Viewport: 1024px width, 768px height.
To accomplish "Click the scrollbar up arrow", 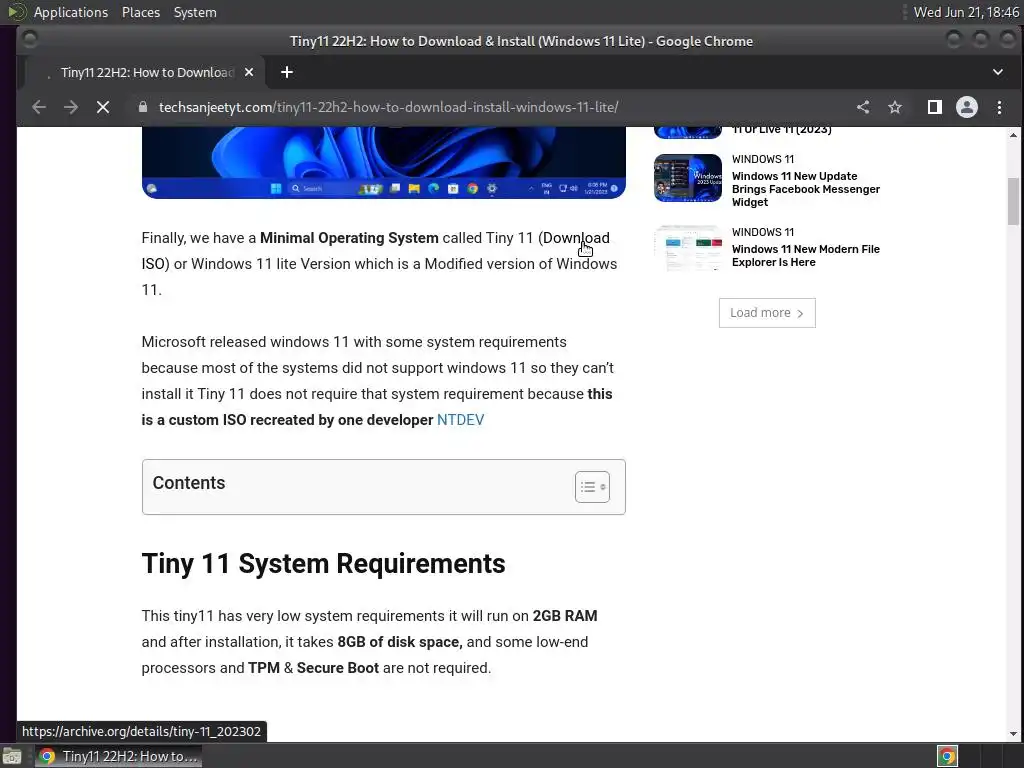I will (1013, 135).
